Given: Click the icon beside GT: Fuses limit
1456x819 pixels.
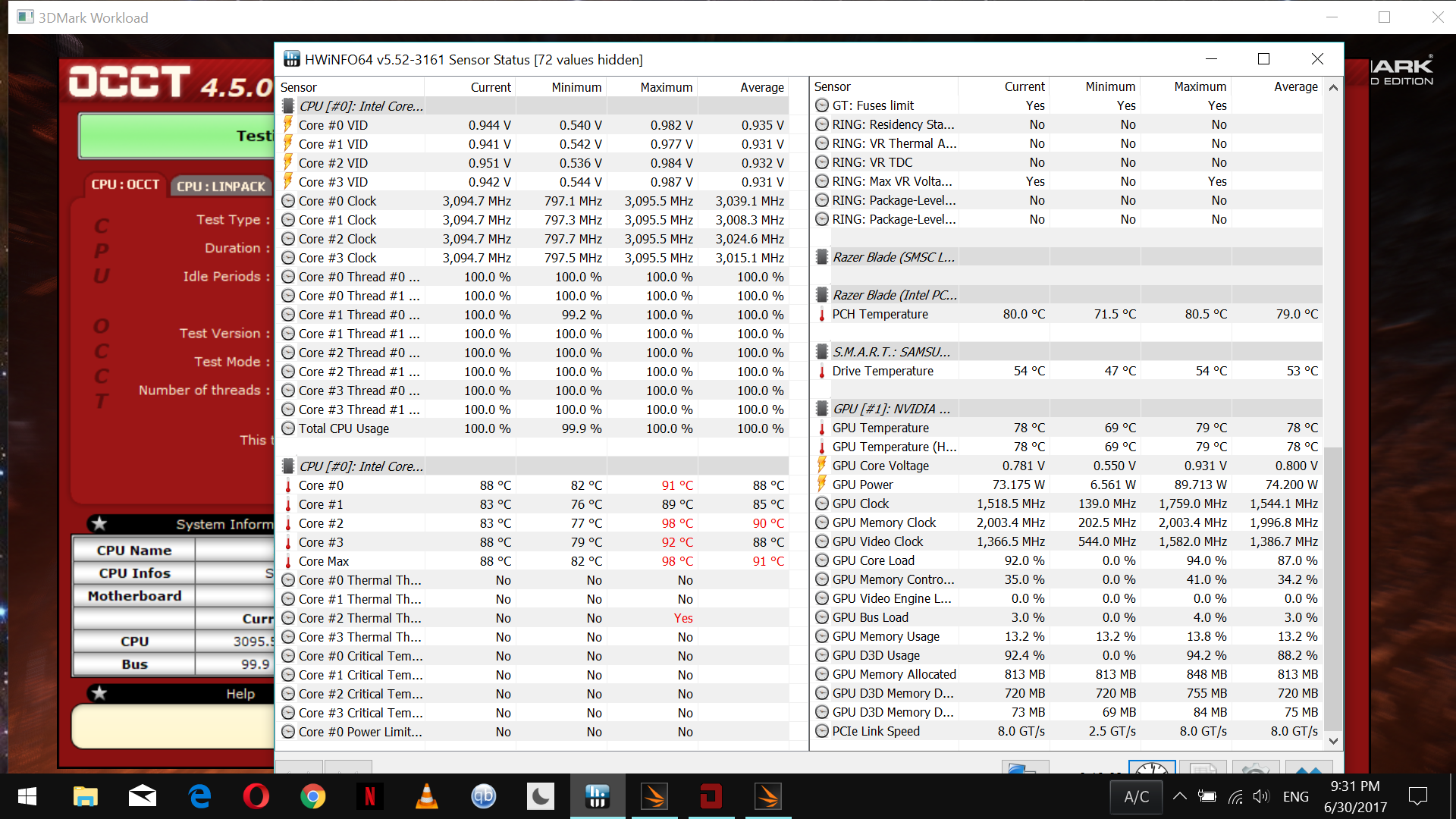Looking at the screenshot, I should click(x=822, y=105).
